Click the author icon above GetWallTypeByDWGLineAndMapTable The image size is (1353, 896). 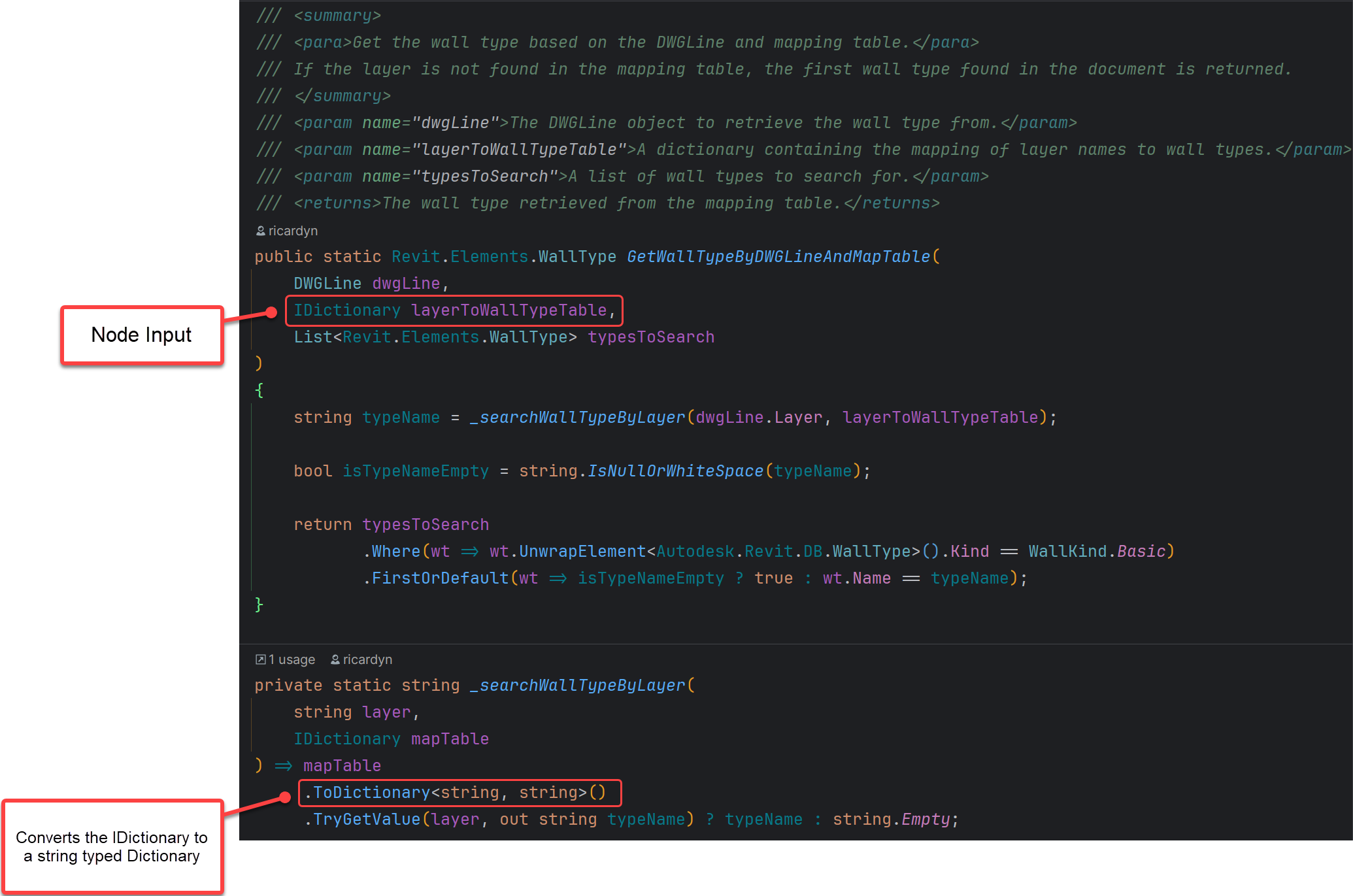point(260,231)
